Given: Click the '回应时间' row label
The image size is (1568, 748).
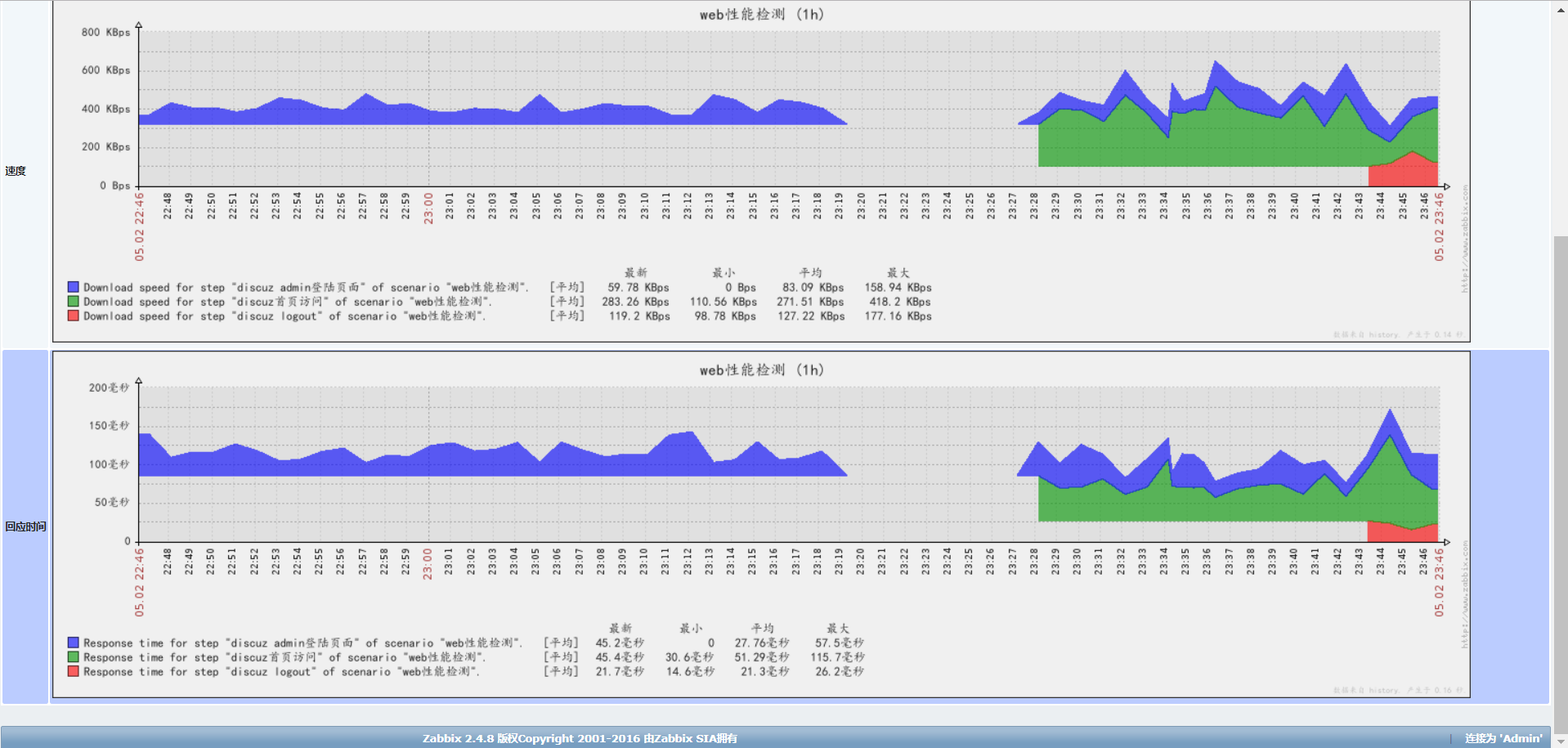Looking at the screenshot, I should coord(25,526).
